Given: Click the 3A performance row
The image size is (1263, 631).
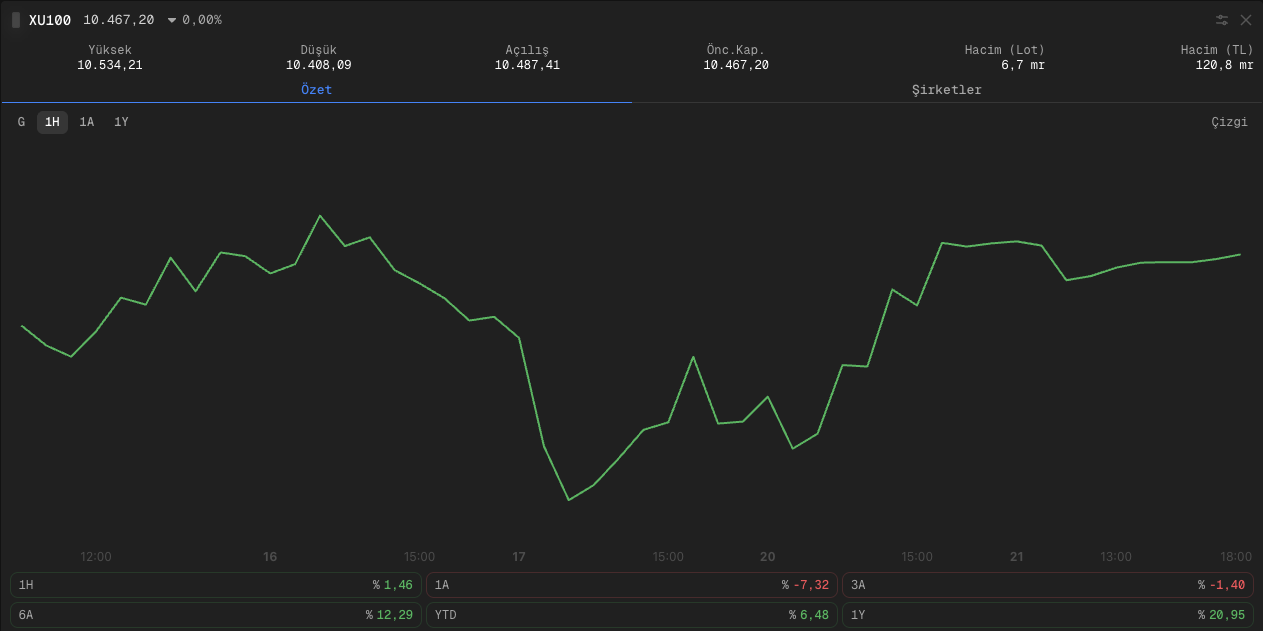Looking at the screenshot, I should 1048,585.
